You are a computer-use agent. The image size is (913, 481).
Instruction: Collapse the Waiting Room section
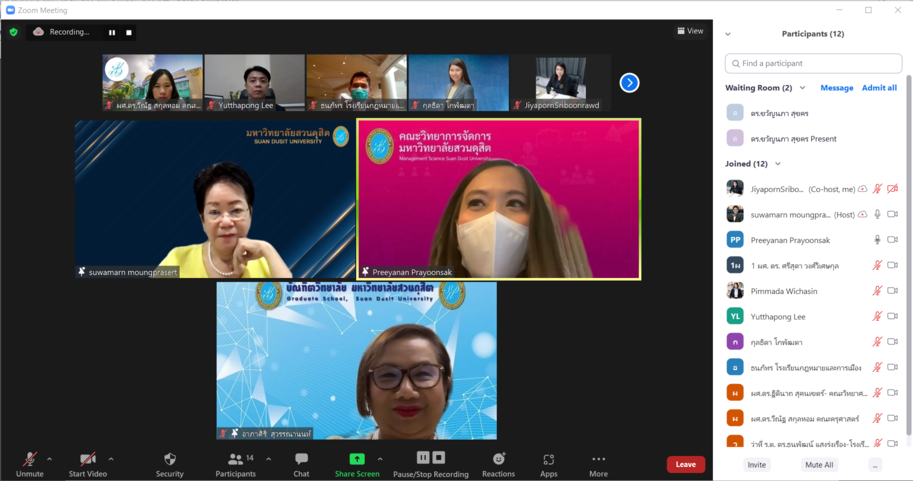802,88
